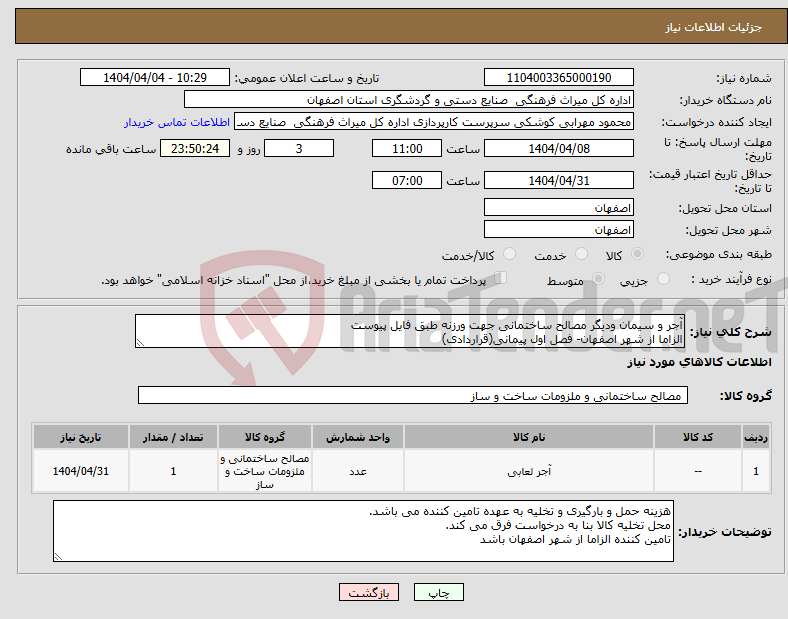Click the شهر محل تحویل field اصفهان
This screenshot has width=788, height=619.
click(558, 229)
